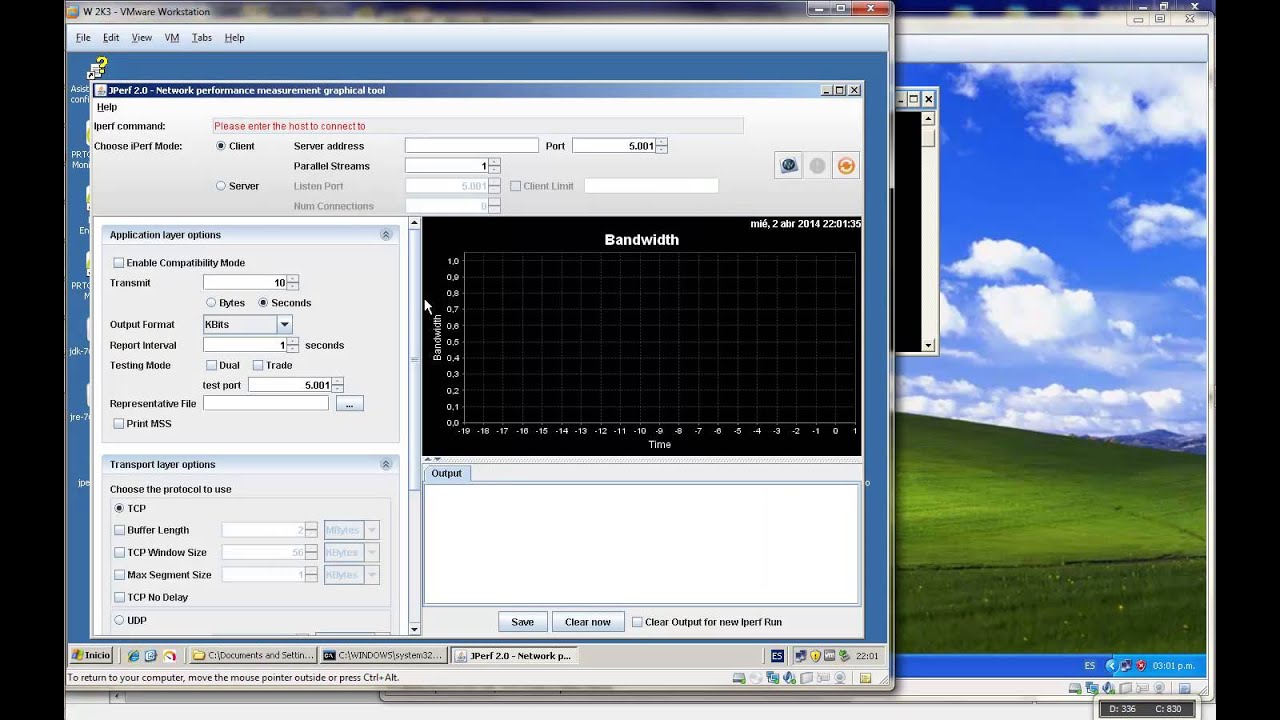Enable the Max Segment Size checkbox

point(120,575)
